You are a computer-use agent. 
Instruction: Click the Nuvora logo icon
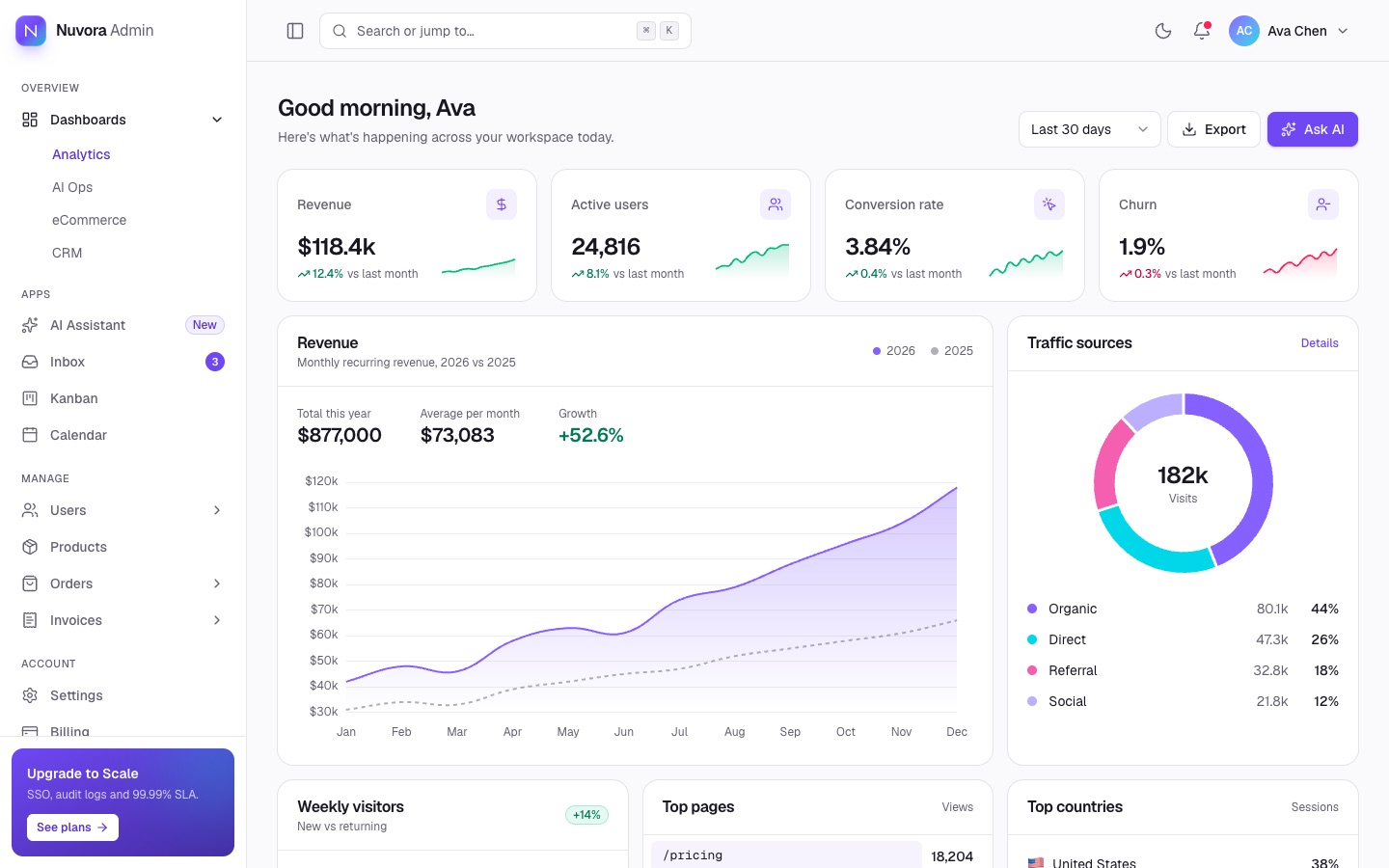pos(31,31)
